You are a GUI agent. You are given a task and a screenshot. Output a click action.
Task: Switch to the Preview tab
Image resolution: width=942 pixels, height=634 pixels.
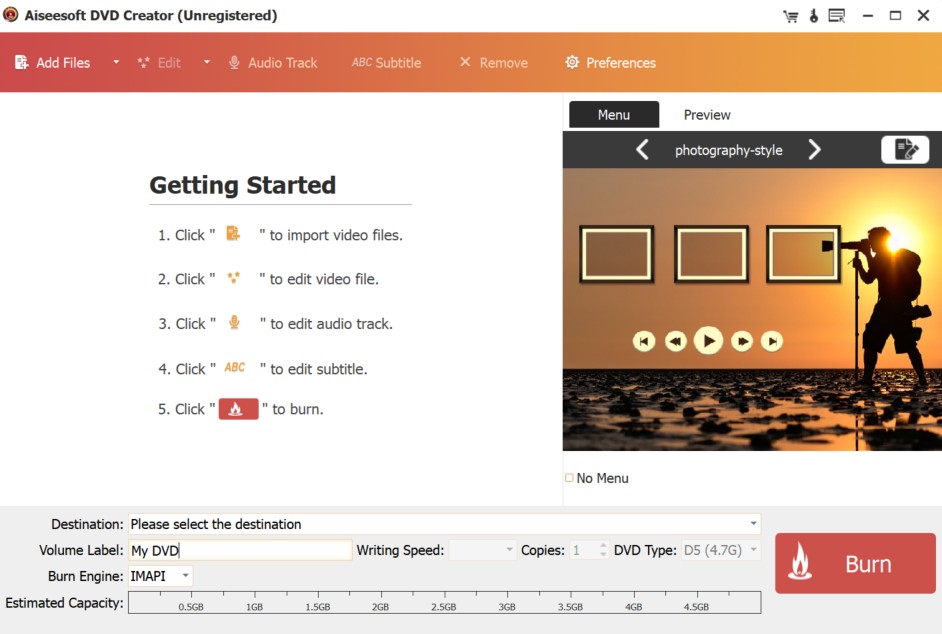click(x=707, y=114)
